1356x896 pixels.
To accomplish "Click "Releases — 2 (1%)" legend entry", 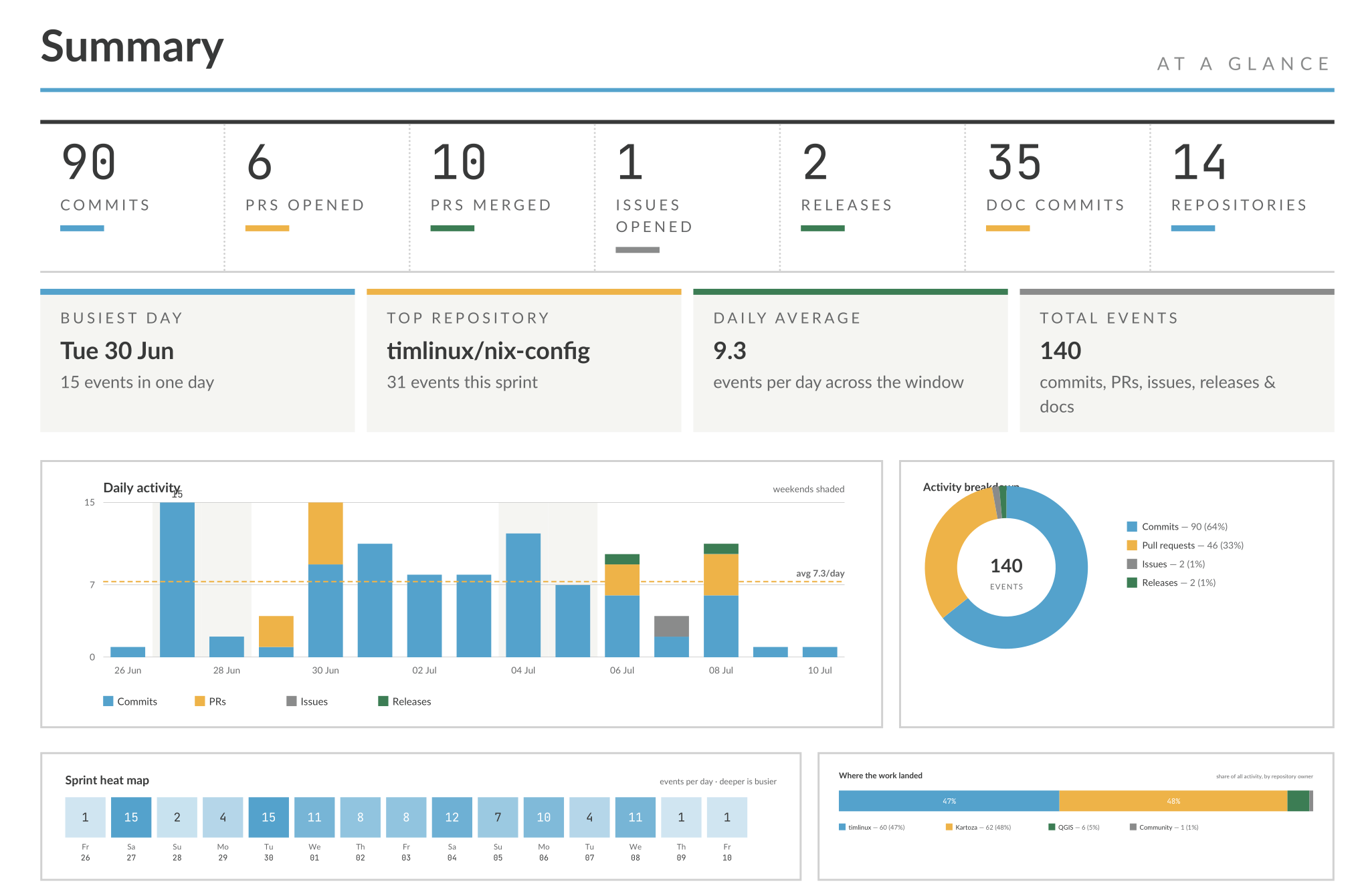I will pyautogui.click(x=1171, y=583).
